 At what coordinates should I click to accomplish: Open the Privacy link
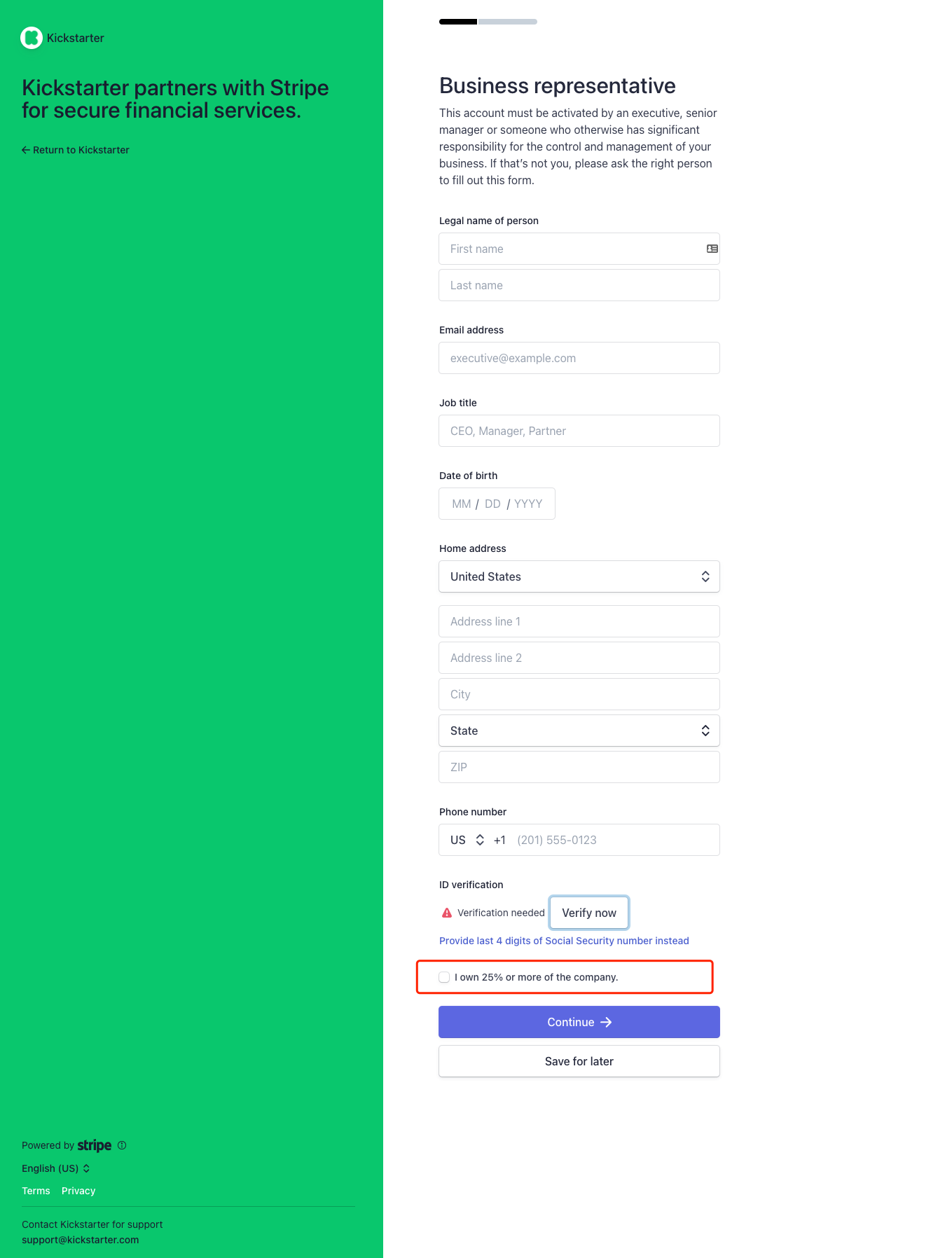78,1191
